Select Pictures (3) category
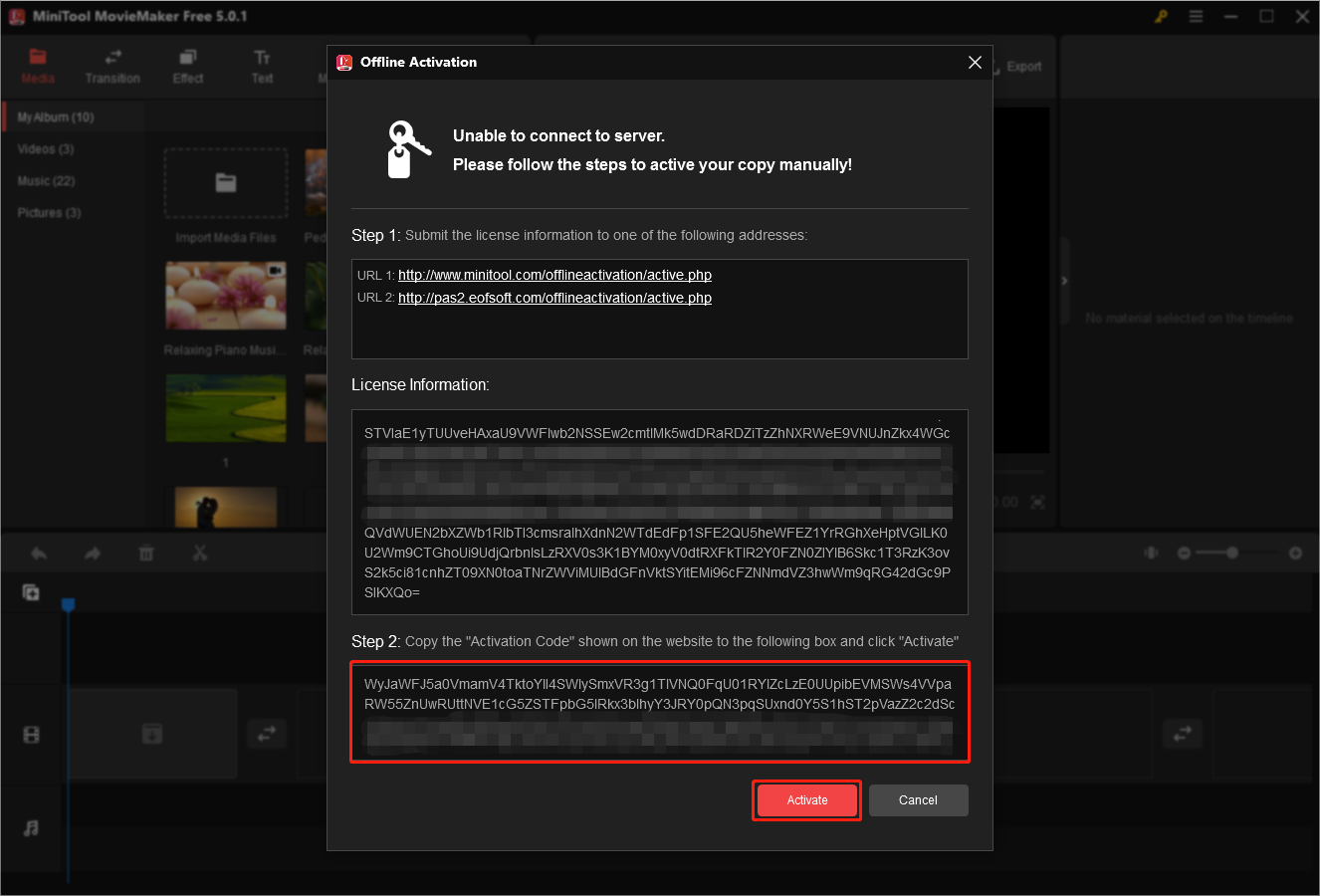1320x896 pixels. [x=49, y=213]
